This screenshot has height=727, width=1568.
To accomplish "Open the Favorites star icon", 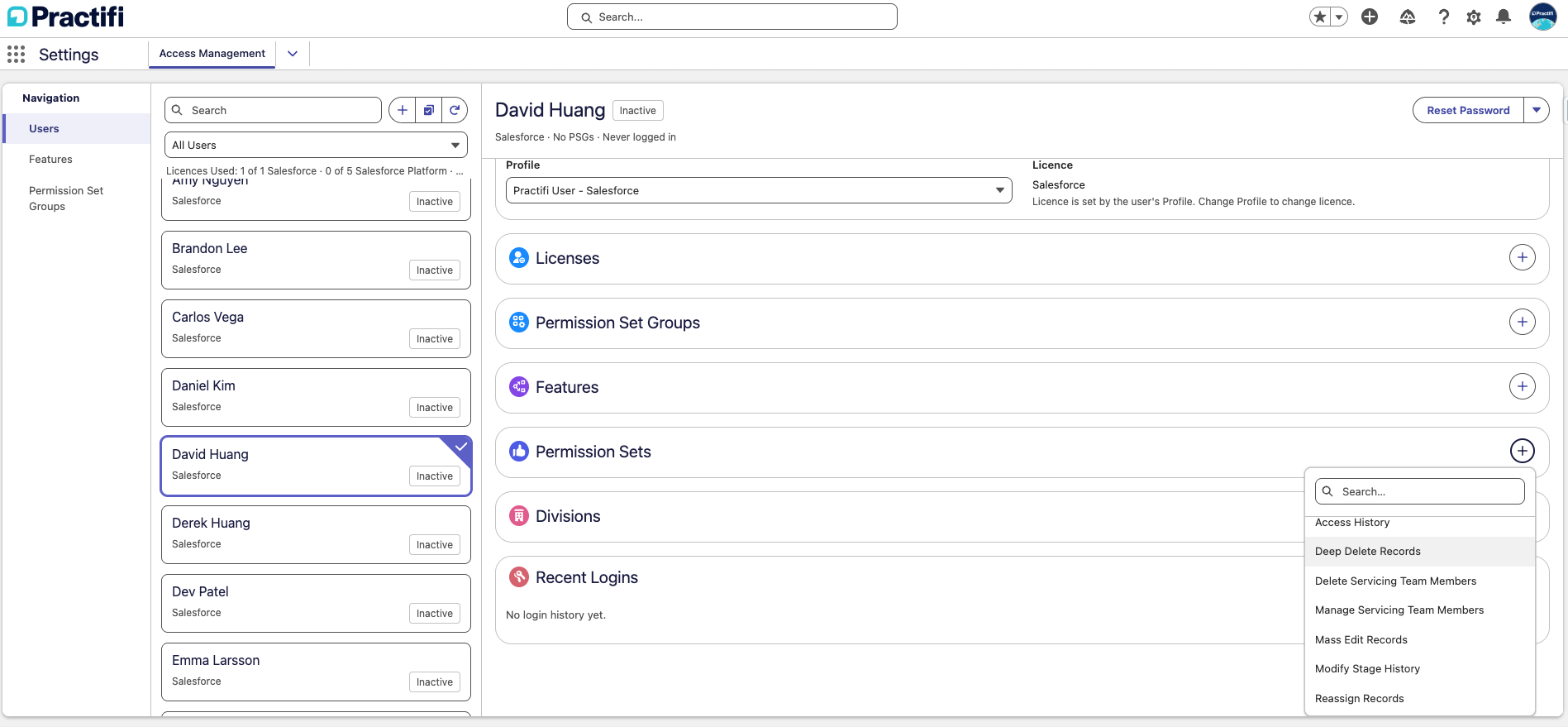I will (1320, 17).
